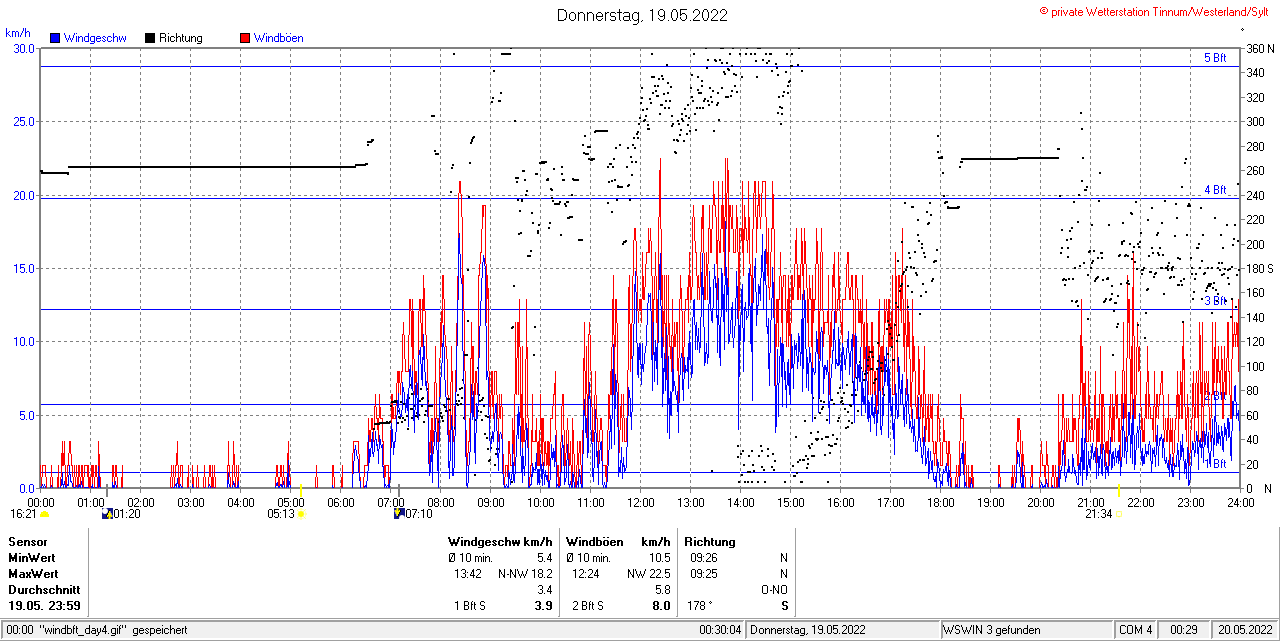Screen dimensions: 1280x641
Task: Click the sunset marker icon at 21:34
Action: pos(1118,514)
